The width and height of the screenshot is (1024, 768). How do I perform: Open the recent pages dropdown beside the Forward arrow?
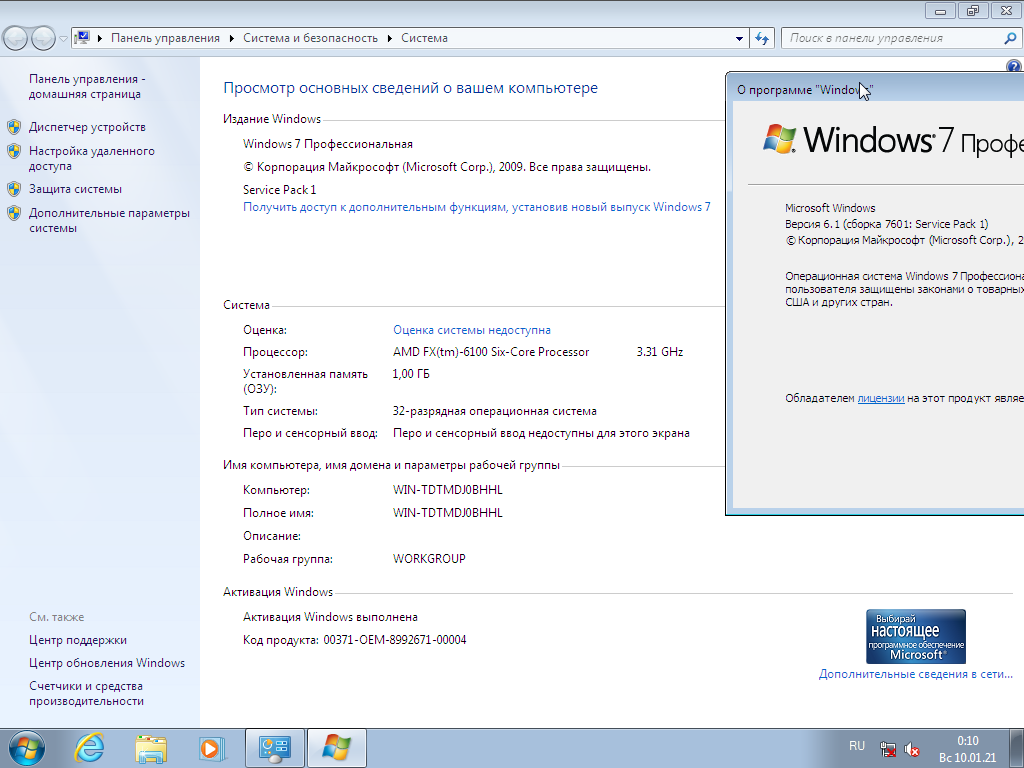63,39
